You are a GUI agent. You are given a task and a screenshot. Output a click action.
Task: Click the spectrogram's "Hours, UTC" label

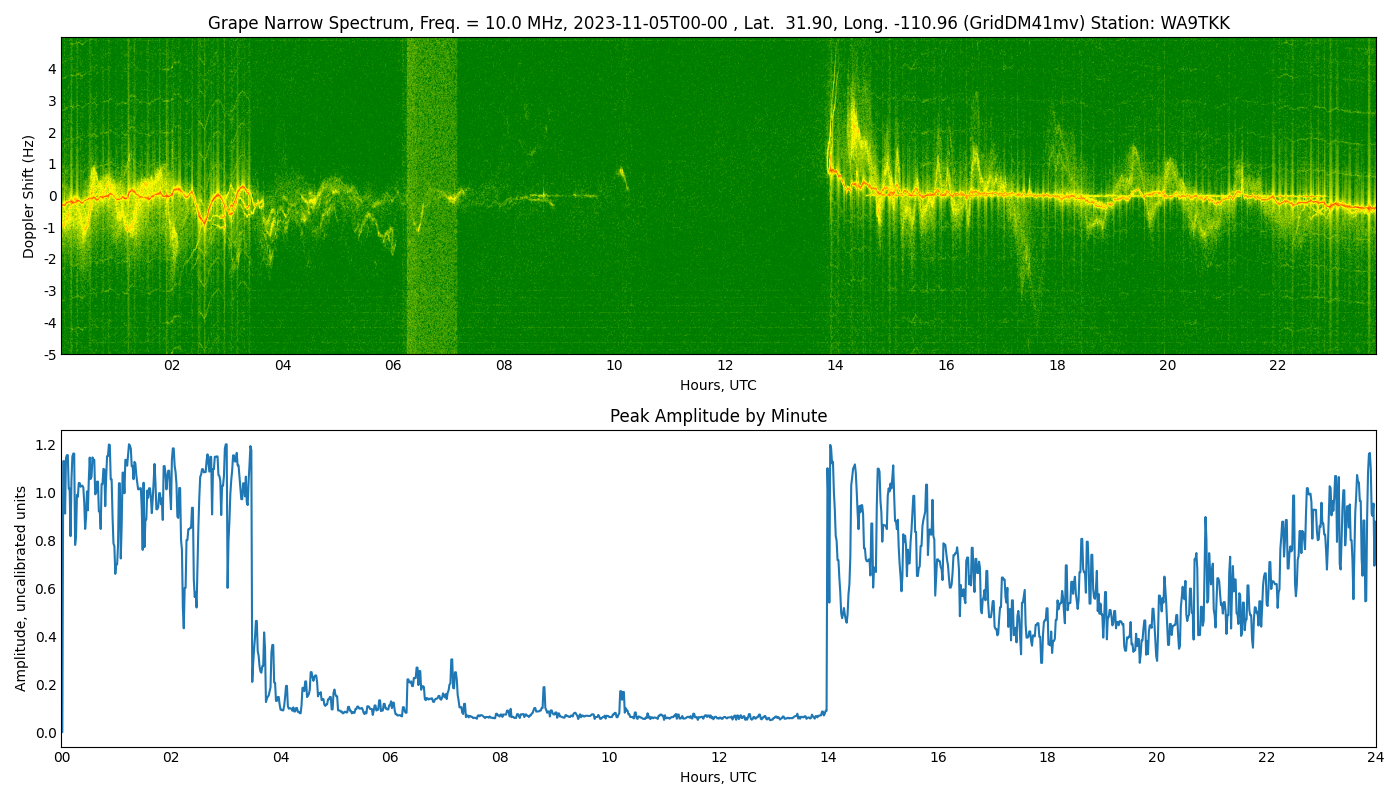718,385
